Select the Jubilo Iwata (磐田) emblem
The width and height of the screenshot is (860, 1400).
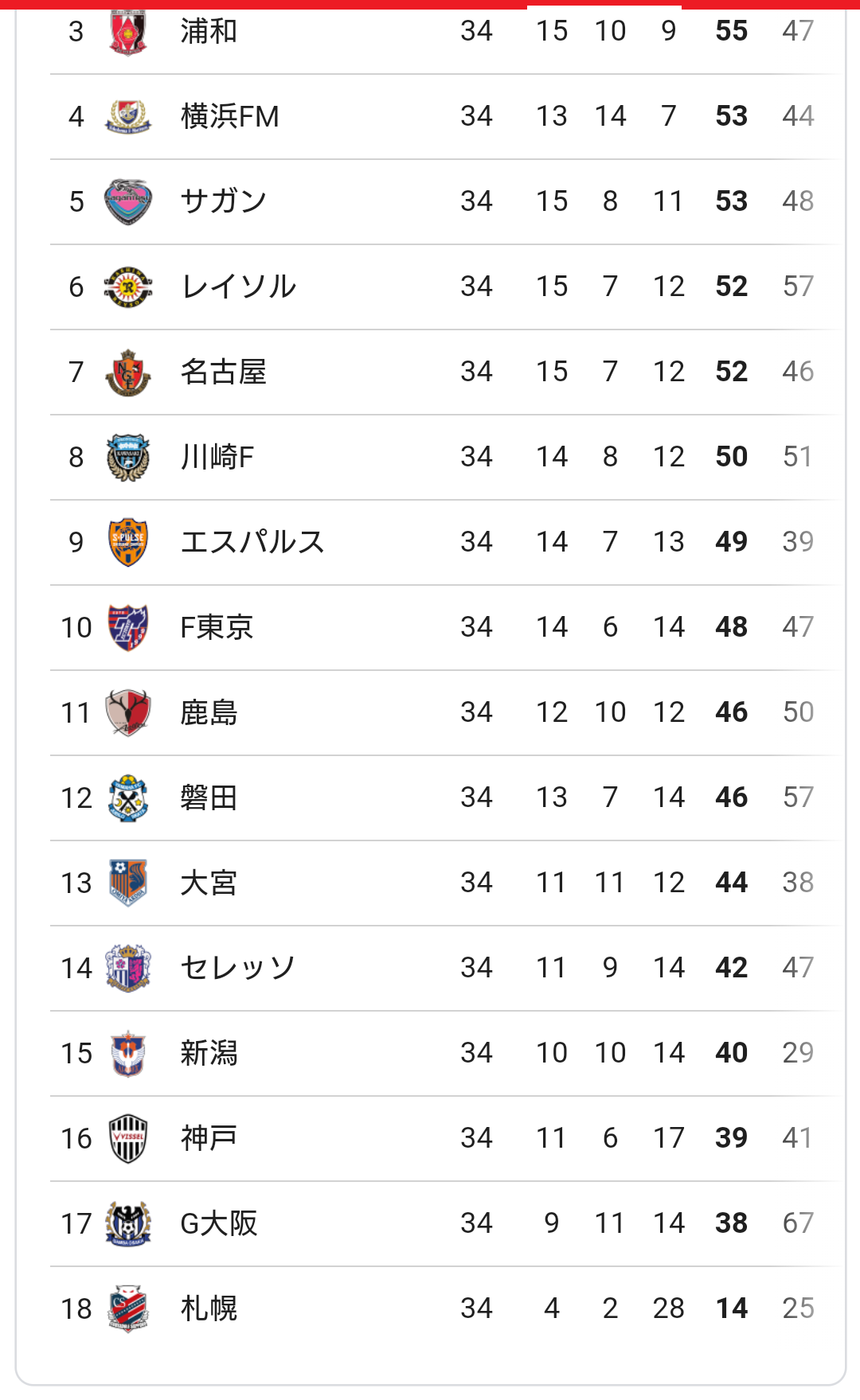(128, 797)
